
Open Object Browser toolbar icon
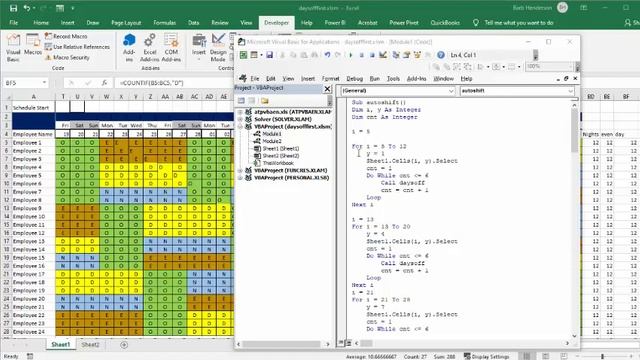(417, 55)
